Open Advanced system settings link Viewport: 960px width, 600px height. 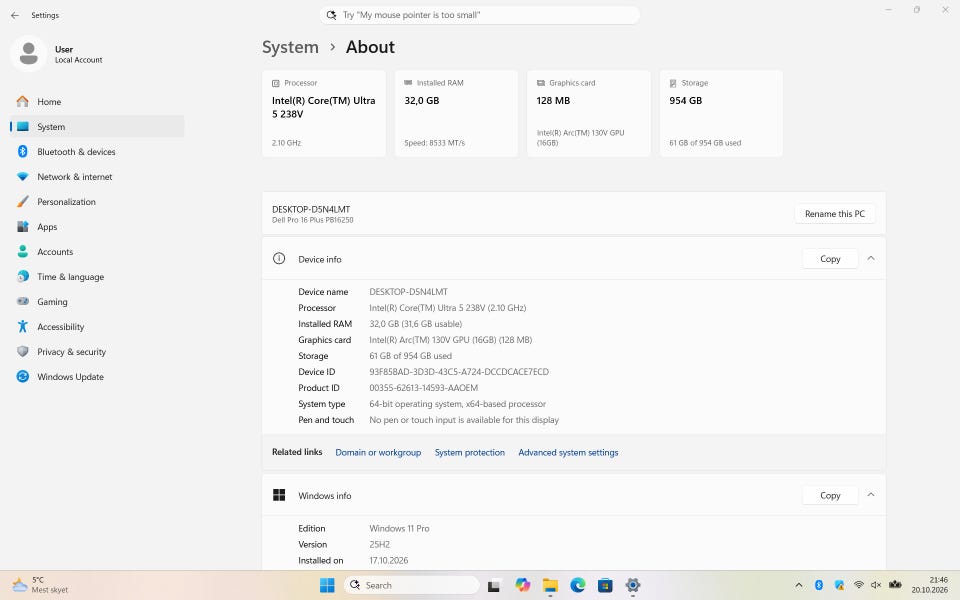(568, 452)
